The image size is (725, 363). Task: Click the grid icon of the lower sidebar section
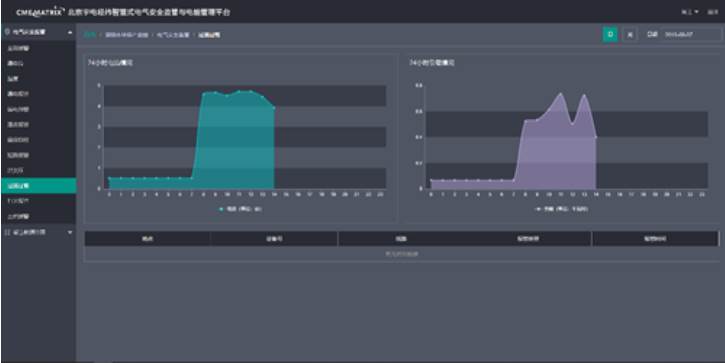(7, 232)
